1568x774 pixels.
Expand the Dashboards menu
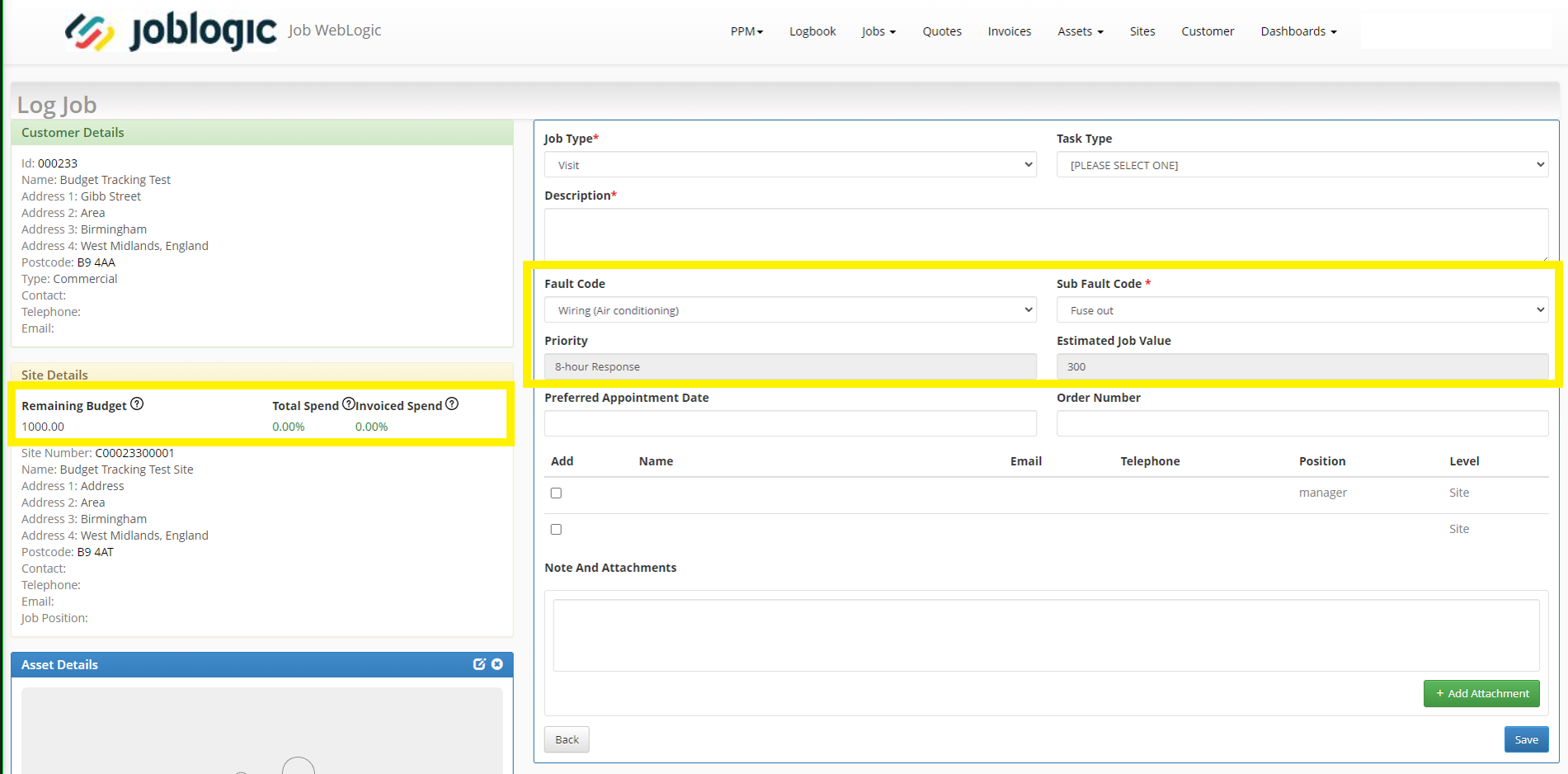tap(1299, 31)
